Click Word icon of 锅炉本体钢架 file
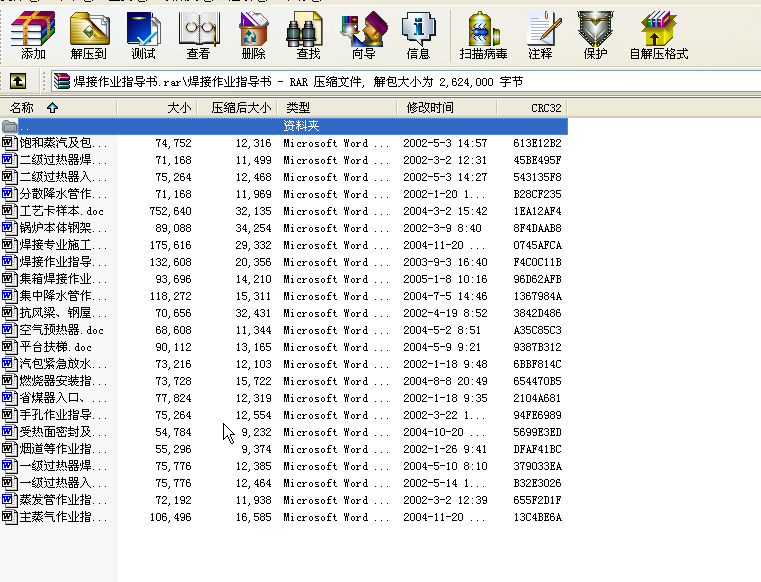Image resolution: width=761 pixels, height=582 pixels. [9, 228]
